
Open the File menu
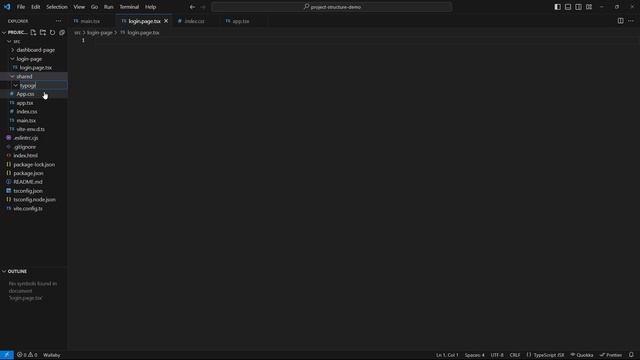[21, 7]
